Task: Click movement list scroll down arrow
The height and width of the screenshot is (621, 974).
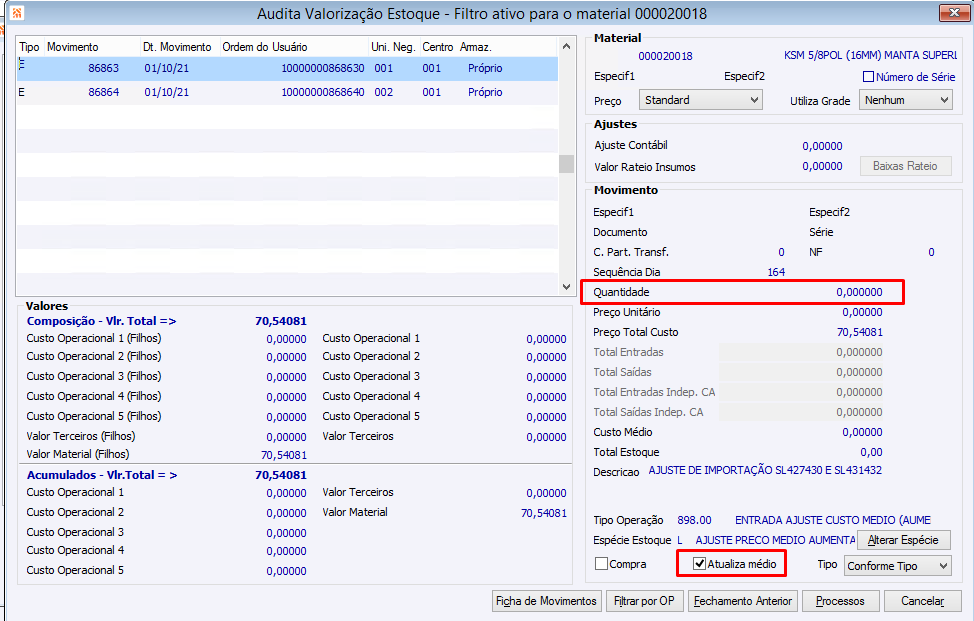Action: click(566, 286)
